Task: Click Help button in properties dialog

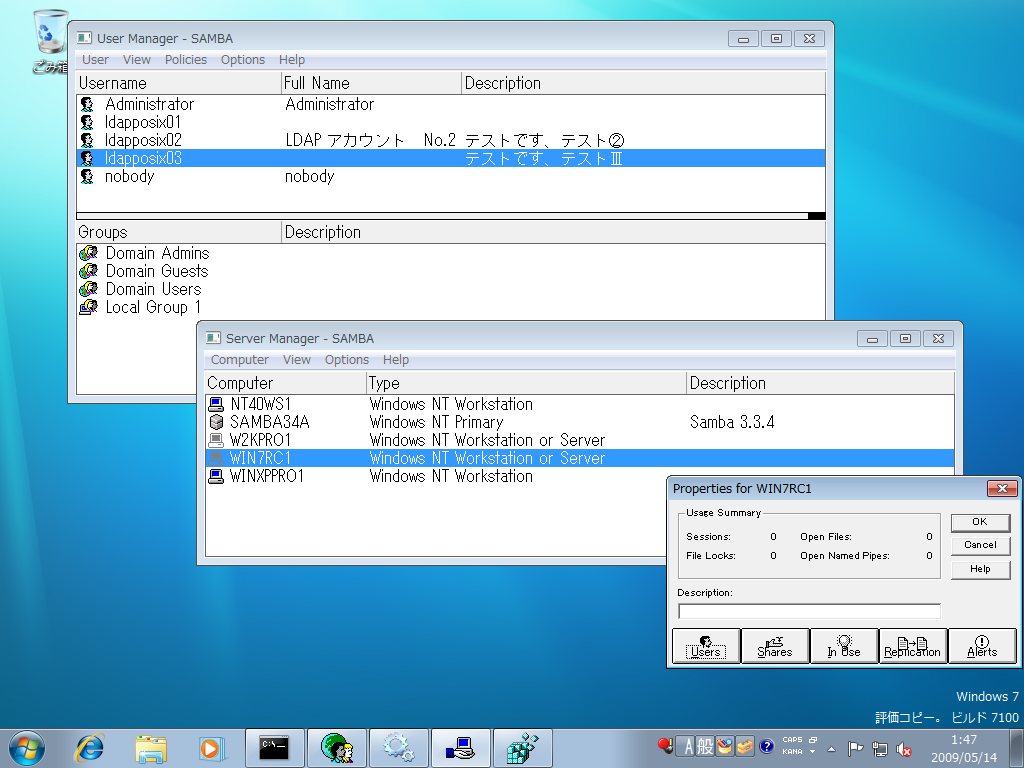Action: pyautogui.click(x=980, y=569)
